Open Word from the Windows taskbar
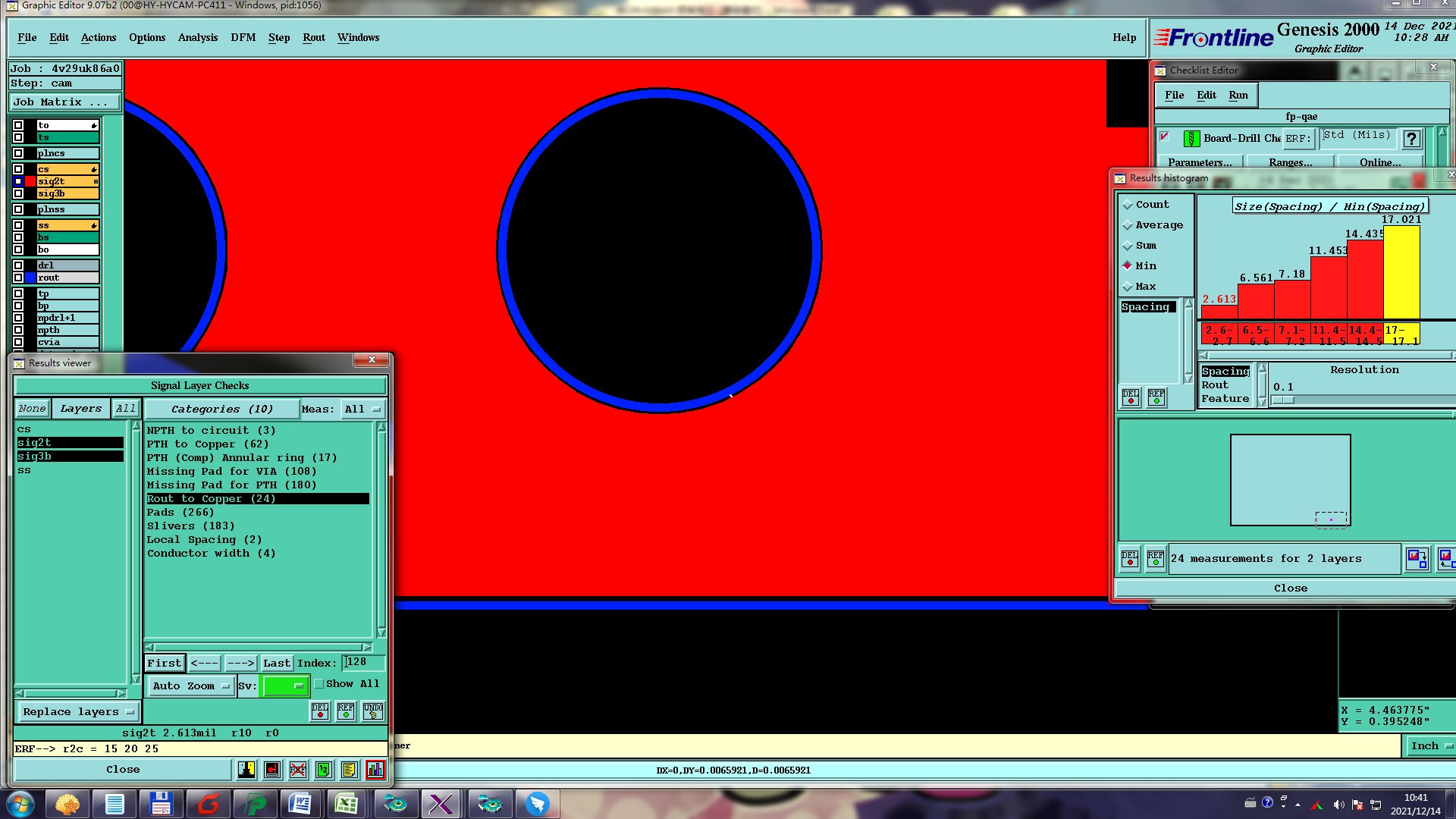The width and height of the screenshot is (1456, 819). (300, 804)
